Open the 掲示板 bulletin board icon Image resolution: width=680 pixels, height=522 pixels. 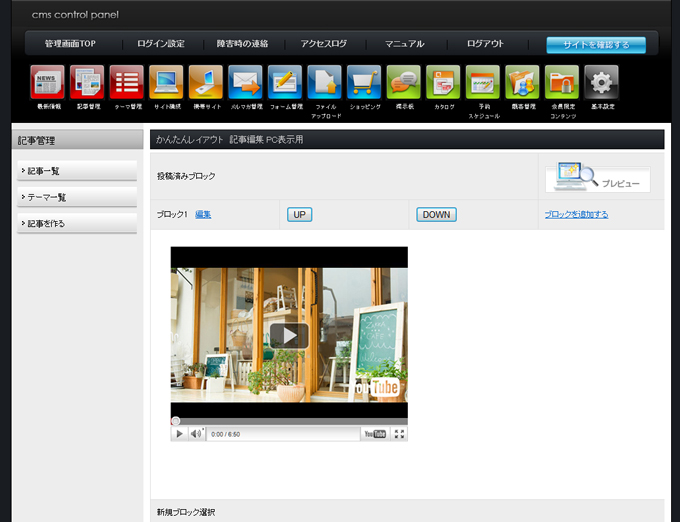403,82
